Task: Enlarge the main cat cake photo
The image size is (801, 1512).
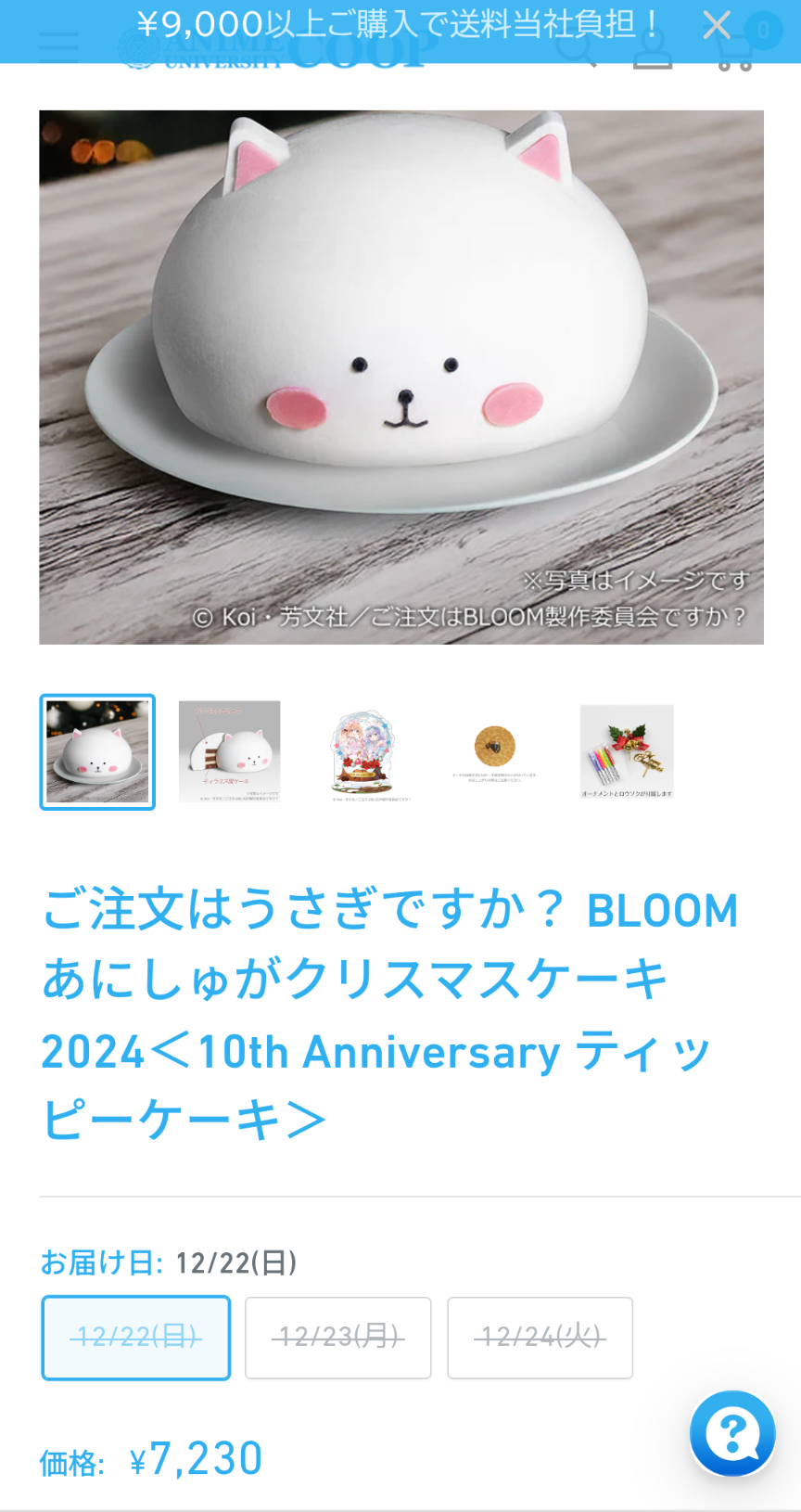Action: tap(401, 378)
